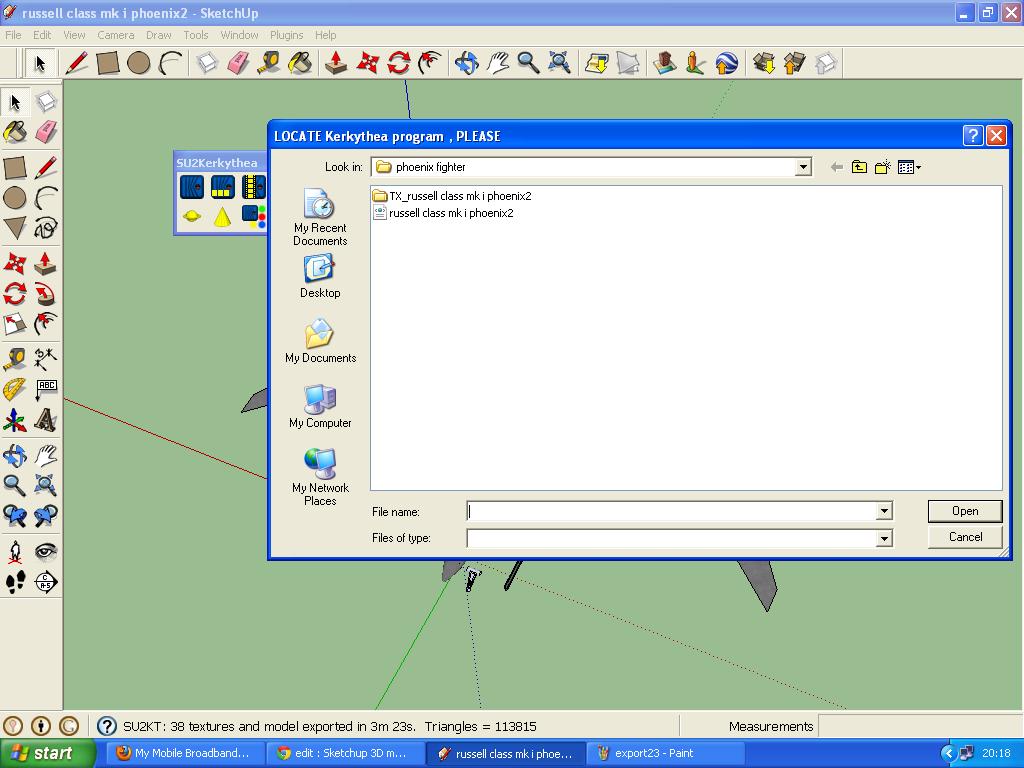
Task: Open the Plugins menu
Action: pos(286,35)
